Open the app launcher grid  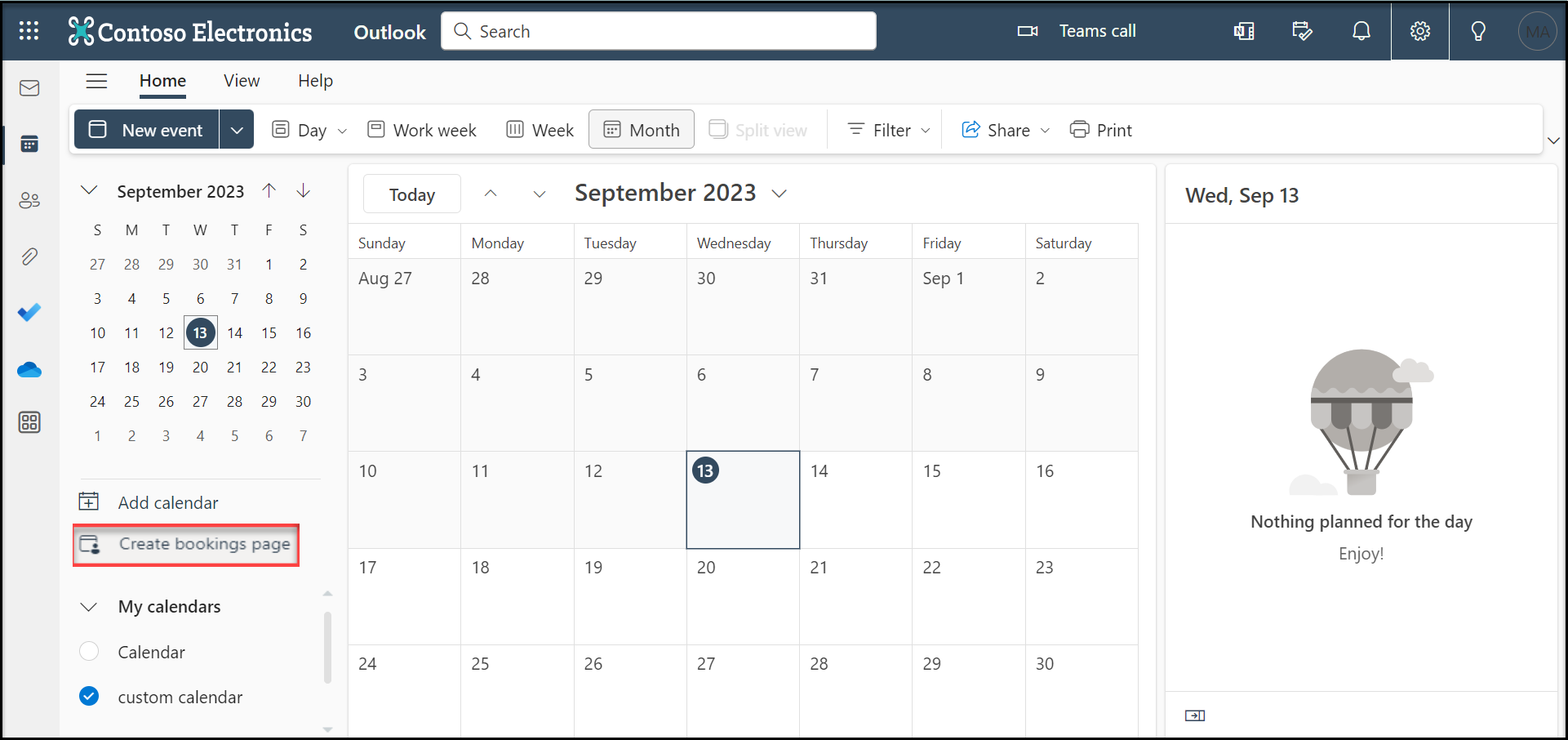coord(29,31)
